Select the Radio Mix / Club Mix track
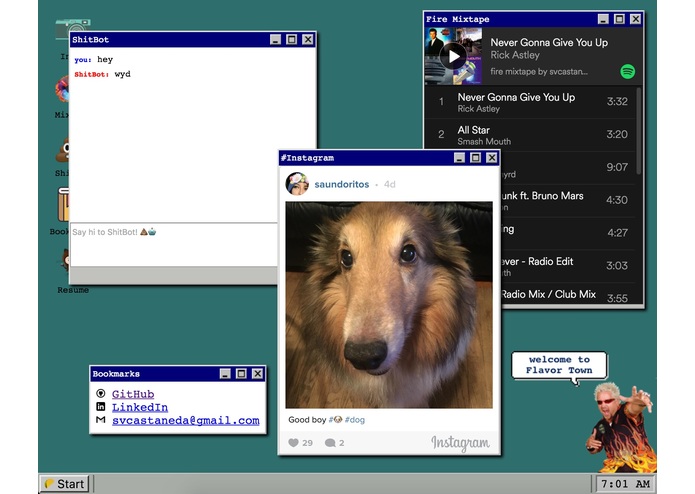 (568, 294)
